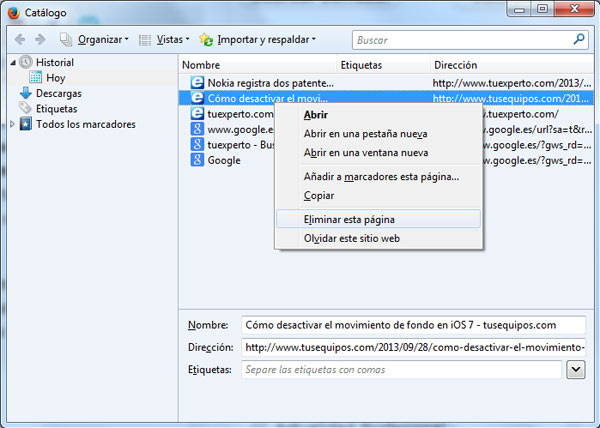
Task: Sort by the Nombre column header
Action: [x=258, y=65]
